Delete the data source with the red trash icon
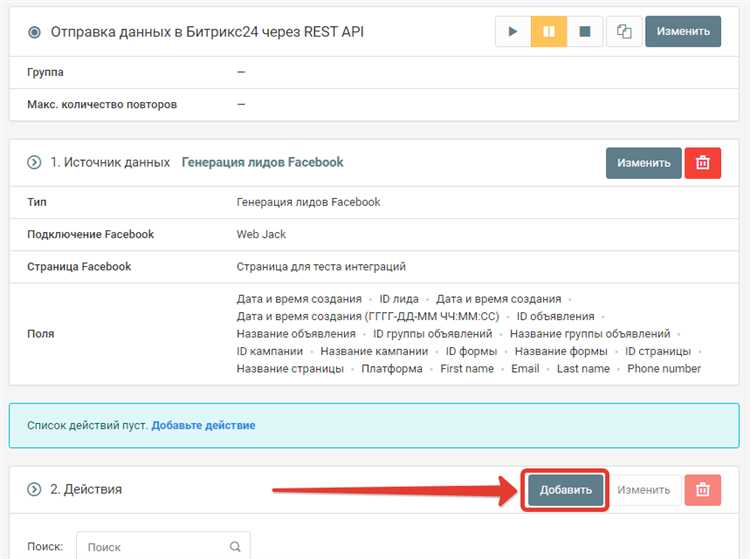750x559 pixels. click(703, 163)
